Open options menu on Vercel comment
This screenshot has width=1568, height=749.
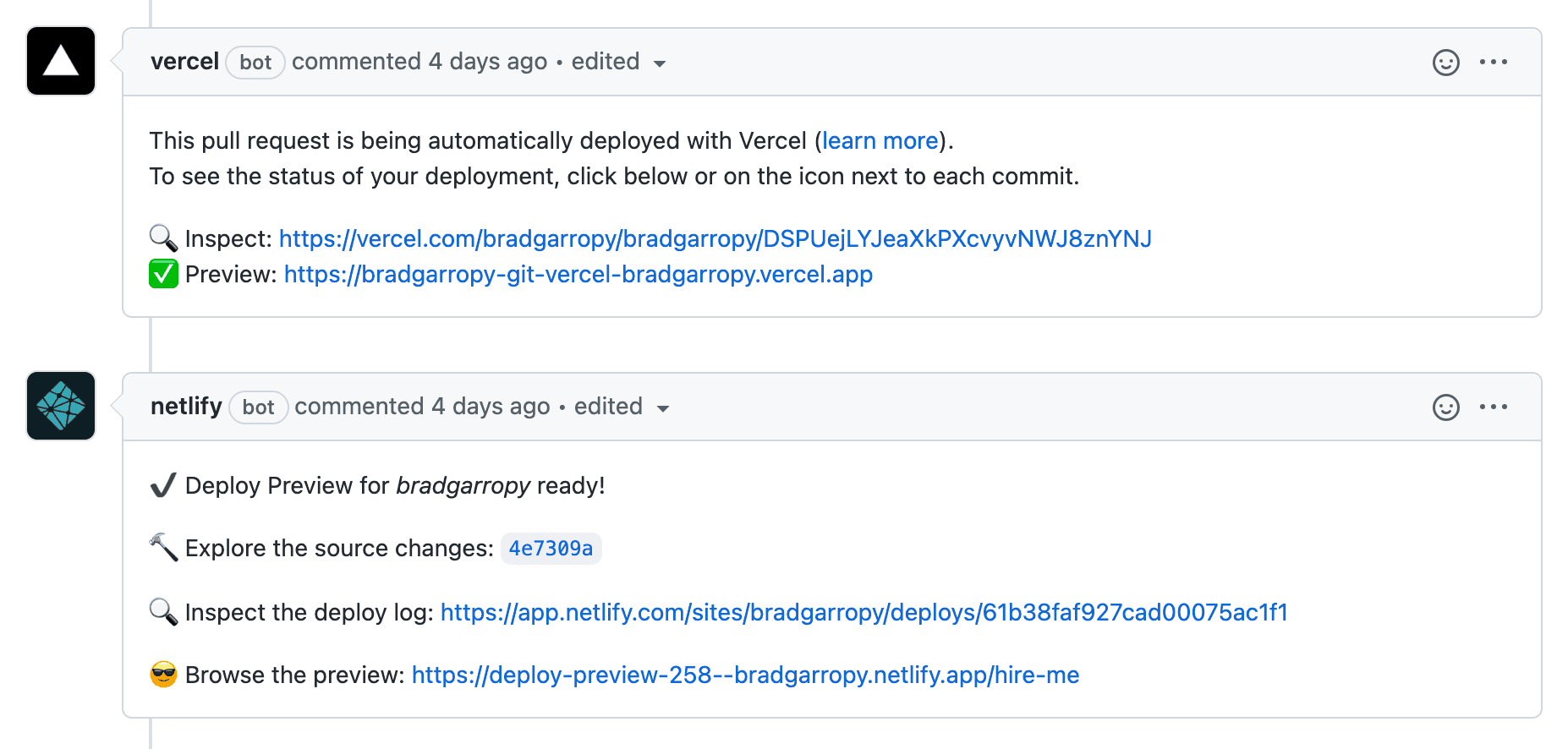tap(1493, 63)
